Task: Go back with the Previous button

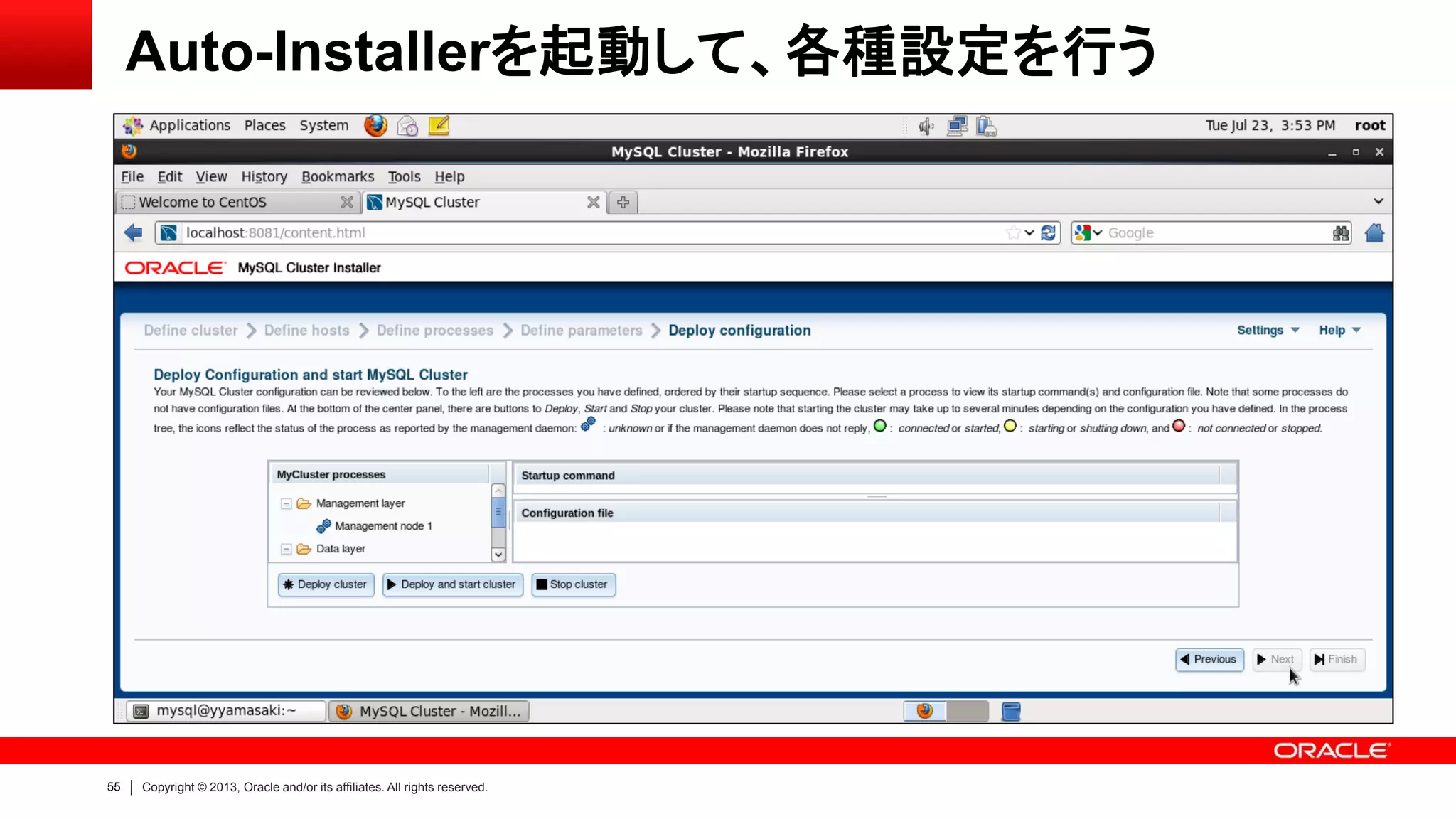Action: coord(1209,660)
